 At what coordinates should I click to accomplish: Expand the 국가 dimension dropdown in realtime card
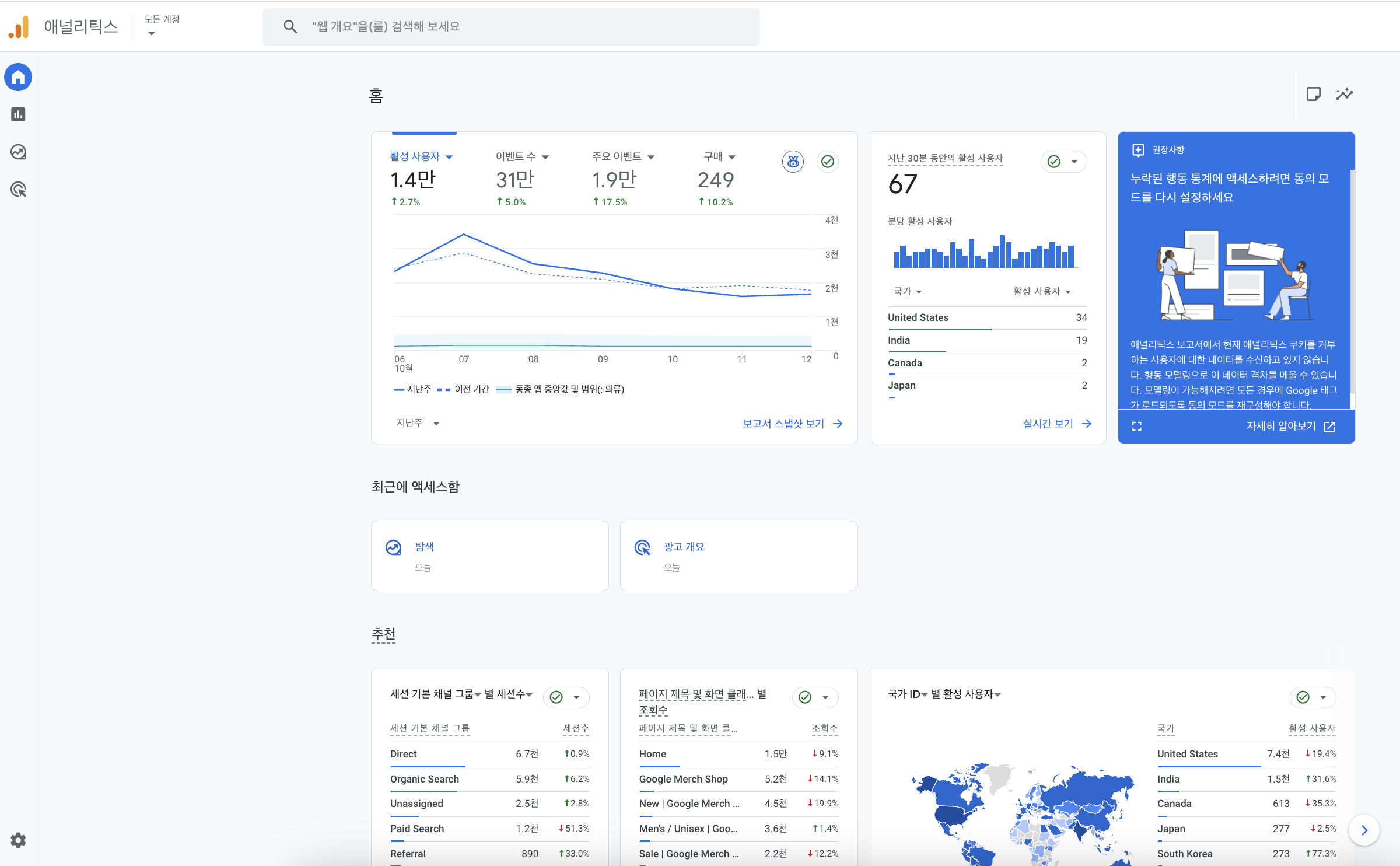(x=908, y=291)
